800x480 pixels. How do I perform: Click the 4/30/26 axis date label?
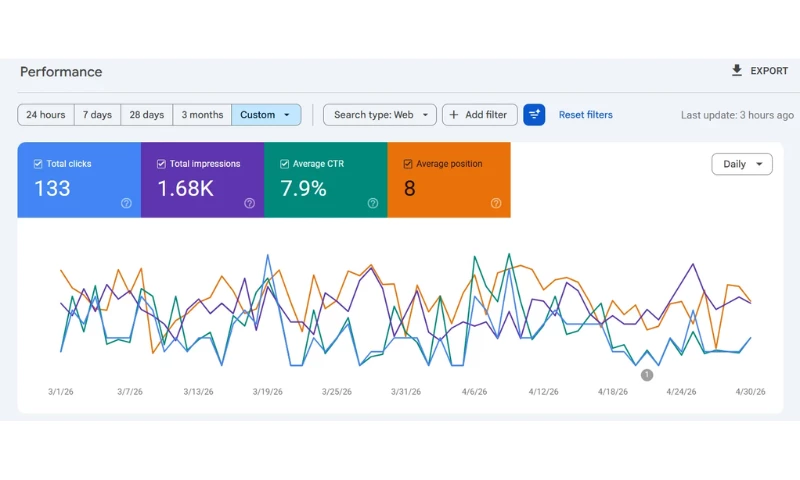tap(751, 392)
